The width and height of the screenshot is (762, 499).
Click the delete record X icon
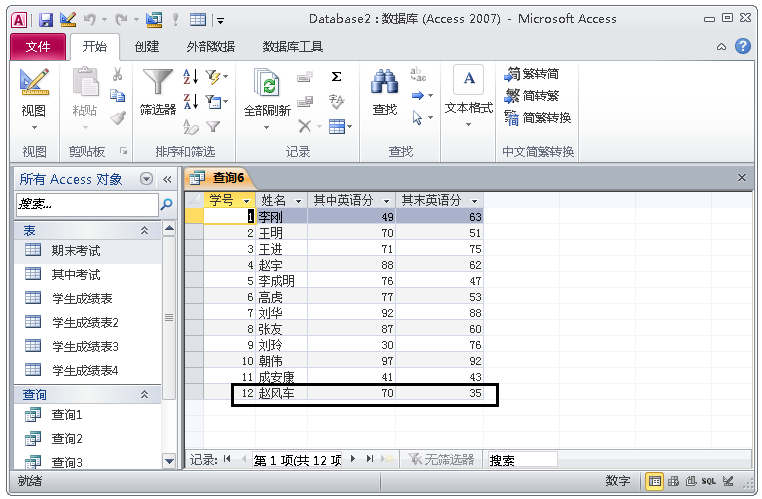305,127
